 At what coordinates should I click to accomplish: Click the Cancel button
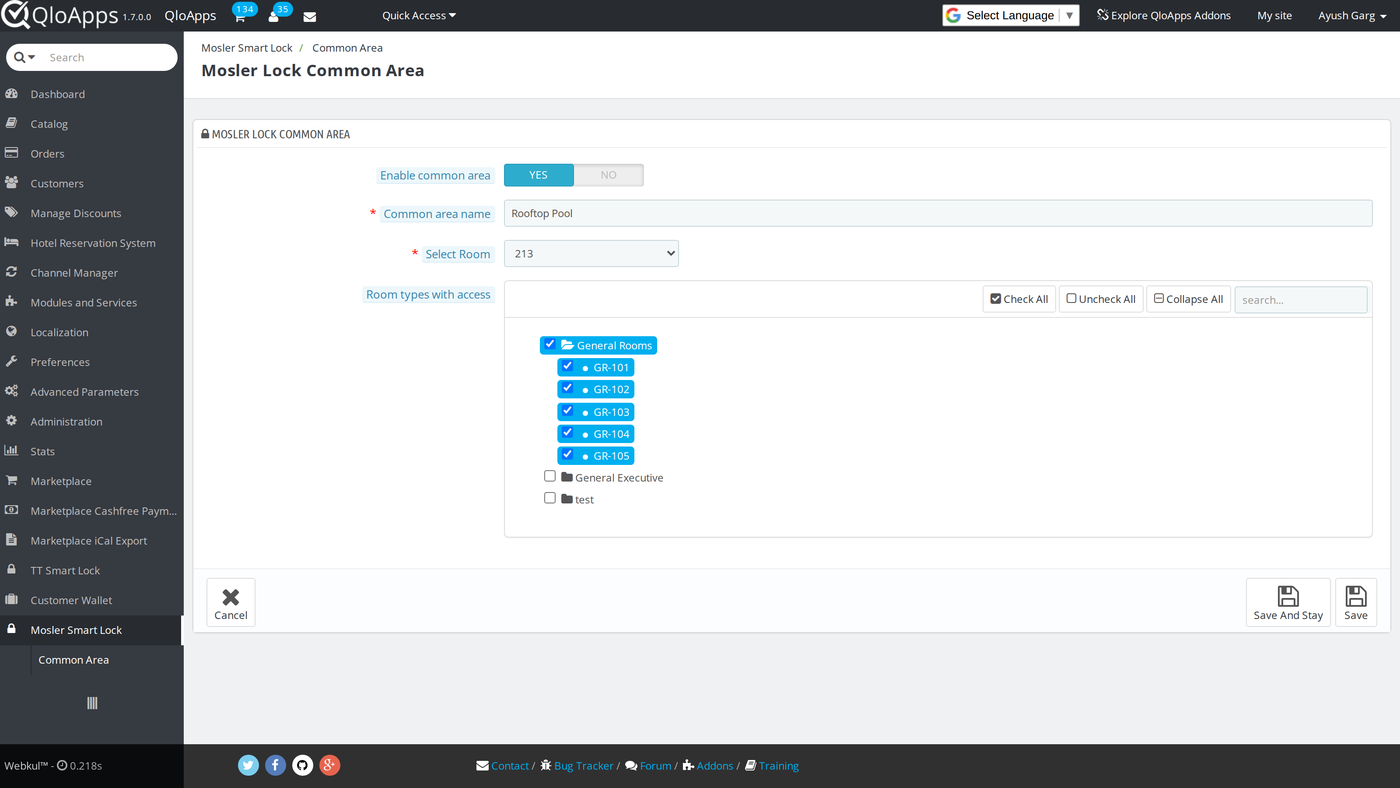pos(231,602)
